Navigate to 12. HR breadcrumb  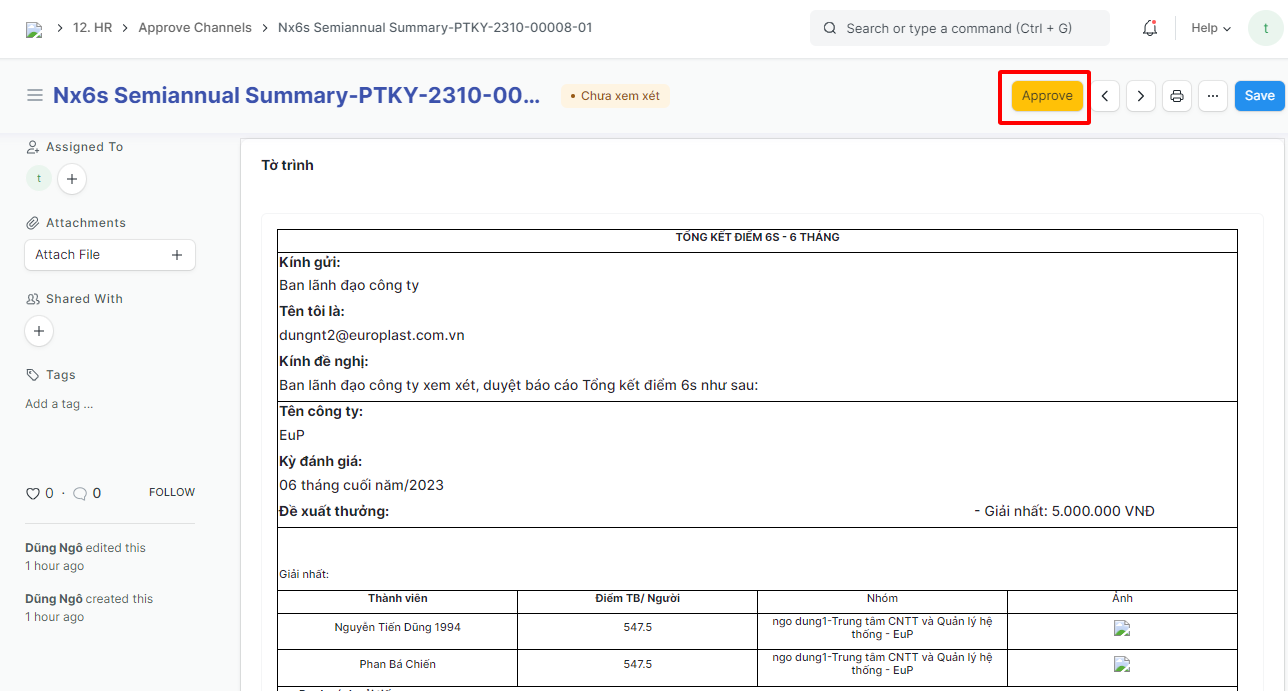pos(92,28)
